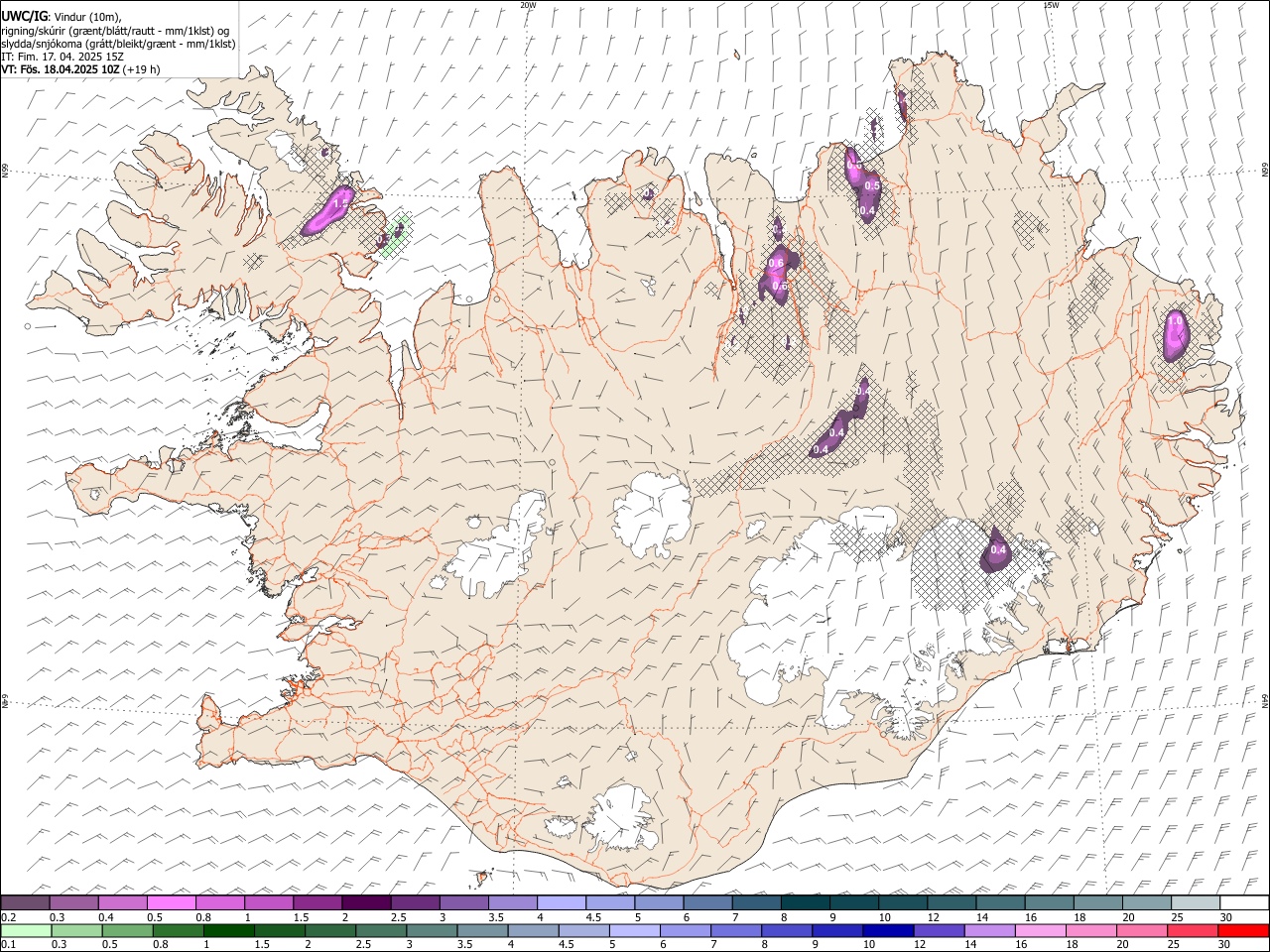Viewport: 1270px width, 952px height.
Task: Select the royal blue 9 rain swatch
Action: (837, 930)
